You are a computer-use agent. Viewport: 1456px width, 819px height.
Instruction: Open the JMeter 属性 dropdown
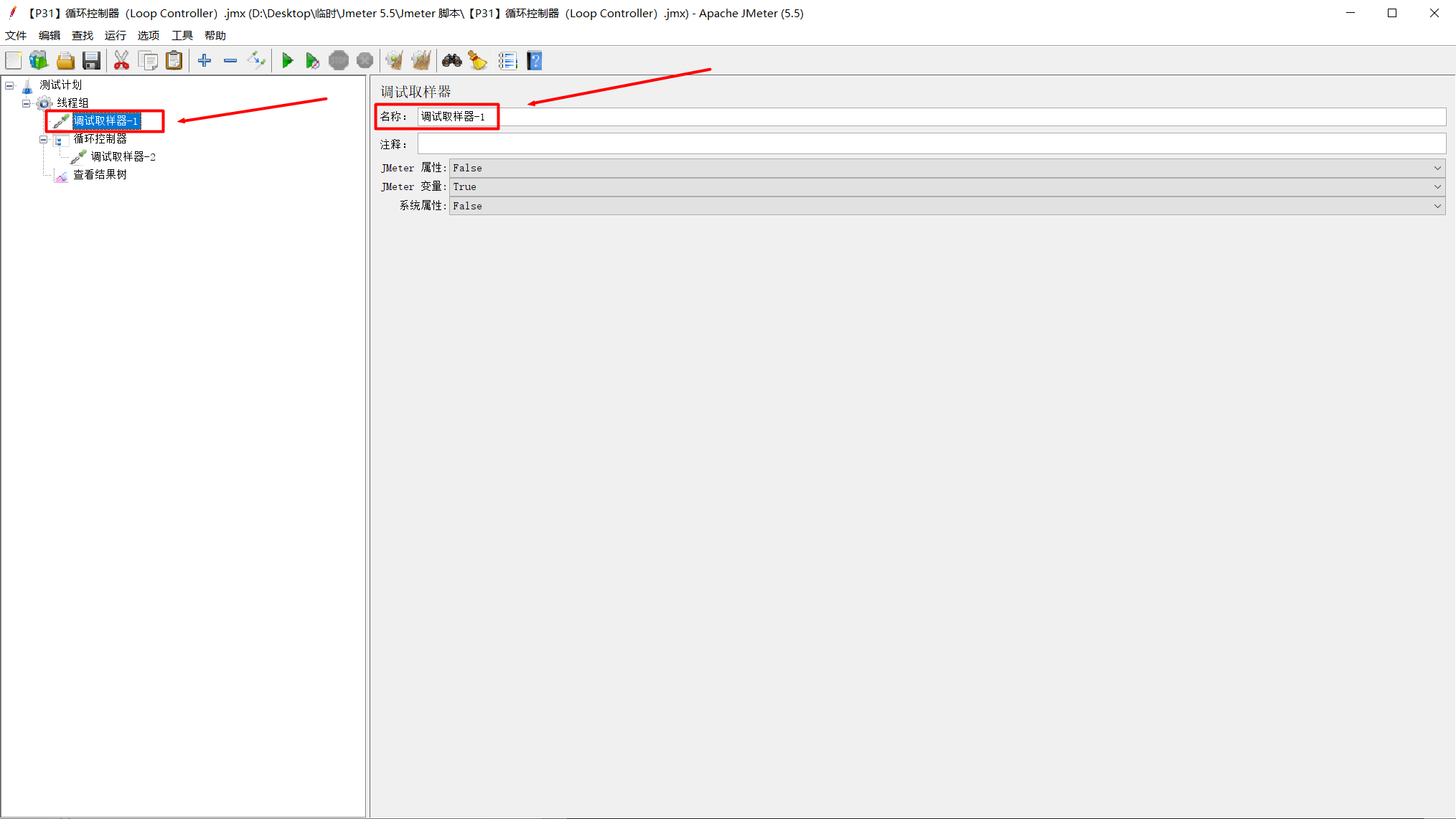[x=947, y=168]
